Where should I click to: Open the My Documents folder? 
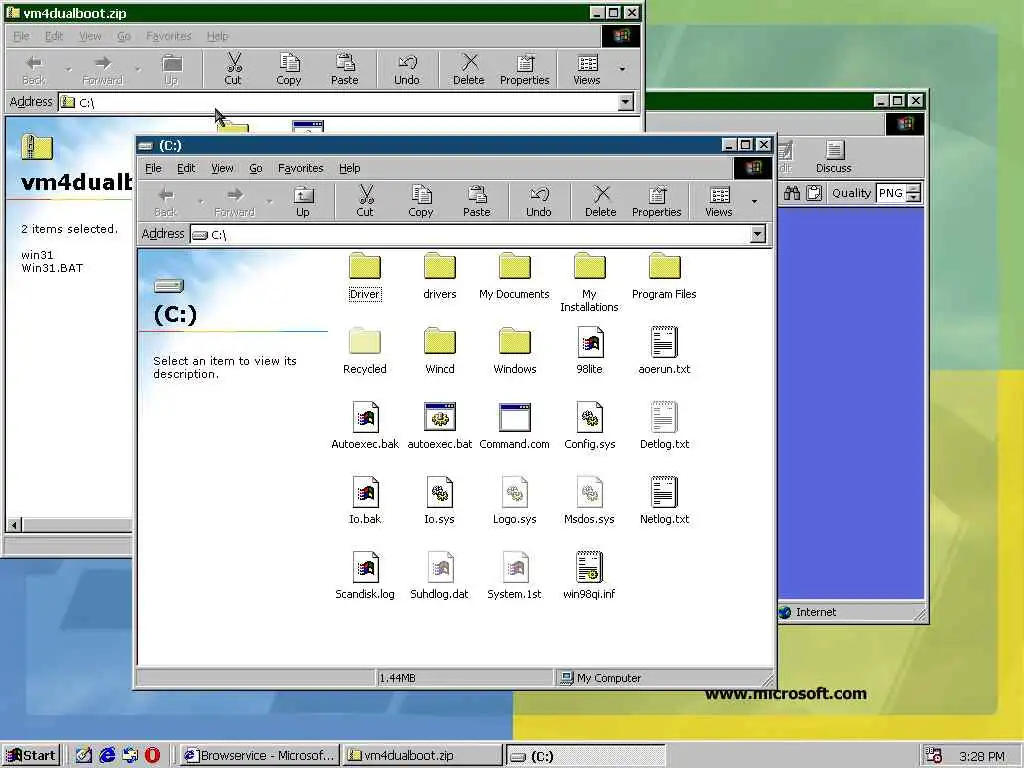(515, 276)
